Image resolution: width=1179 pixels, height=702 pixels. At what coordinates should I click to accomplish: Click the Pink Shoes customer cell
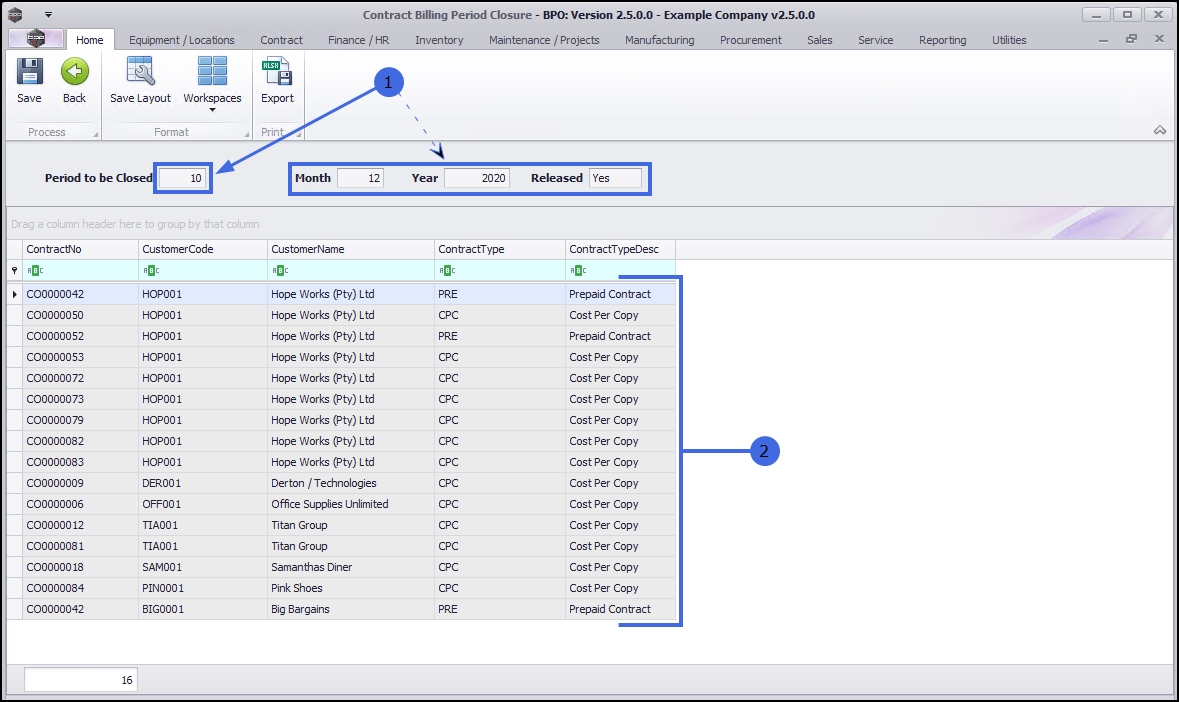[x=351, y=589]
